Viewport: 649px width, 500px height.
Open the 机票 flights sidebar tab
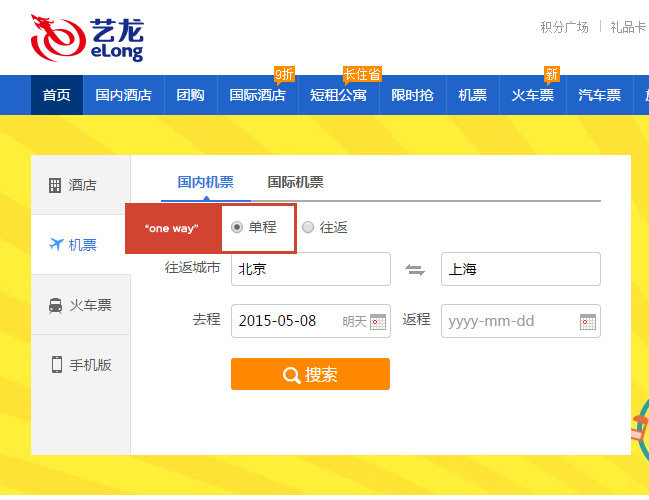81,245
